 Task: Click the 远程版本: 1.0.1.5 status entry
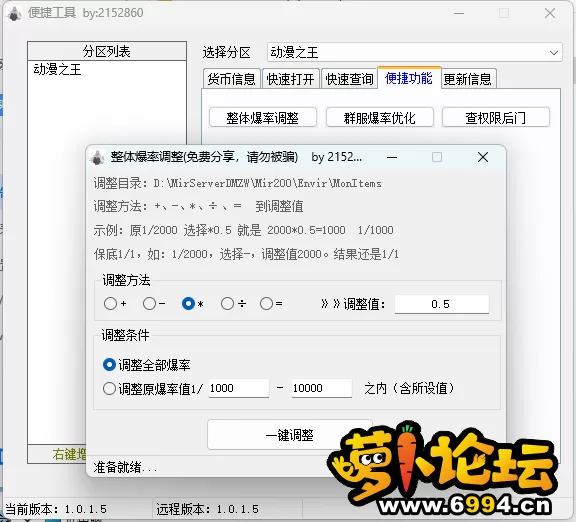[207, 509]
